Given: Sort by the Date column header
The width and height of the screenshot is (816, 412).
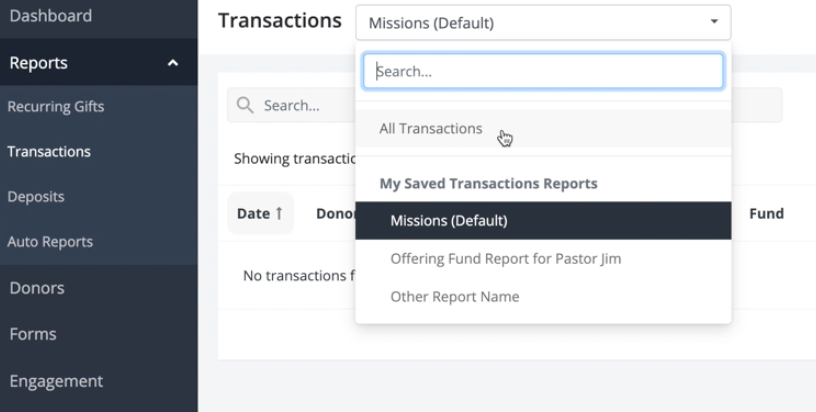Looking at the screenshot, I should coord(260,213).
